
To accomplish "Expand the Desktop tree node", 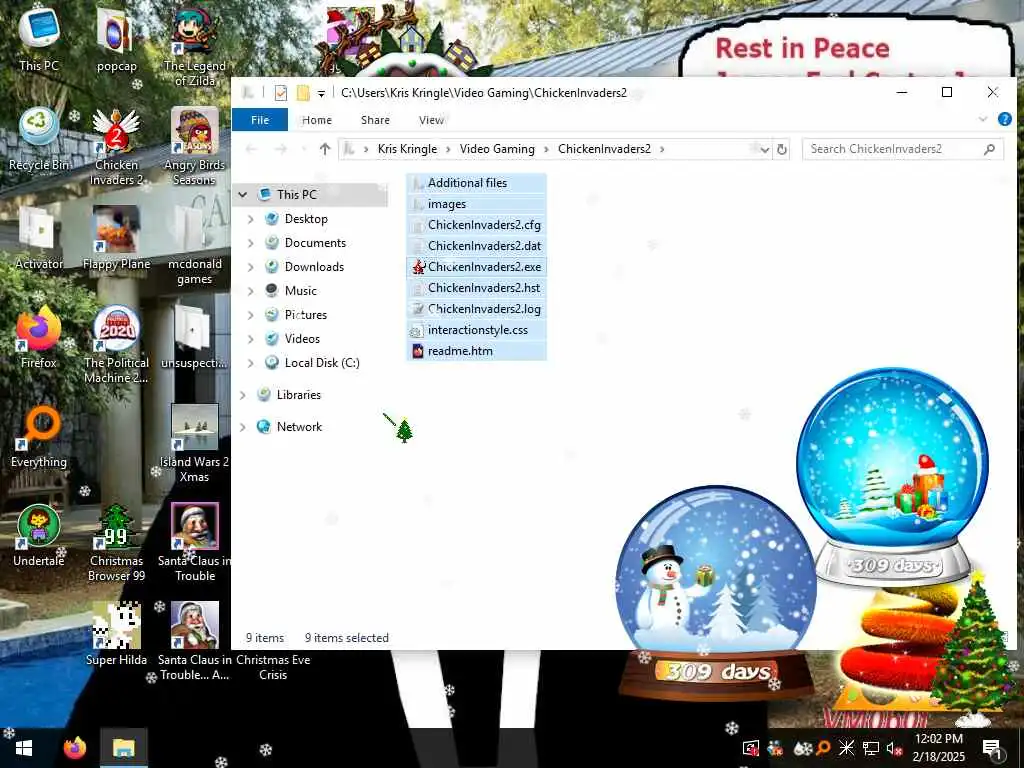I will pos(251,219).
